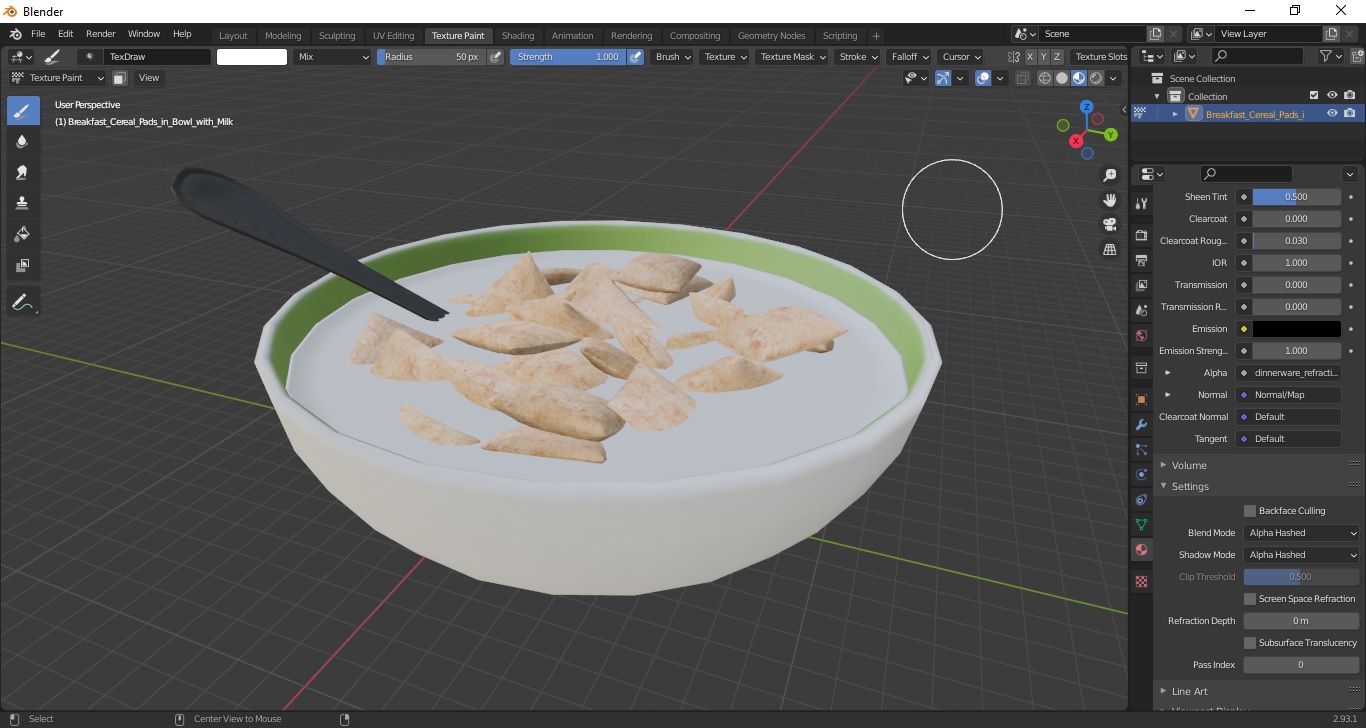Viewport: 1366px width, 728px height.
Task: Open the Output properties tab
Action: point(1141,260)
